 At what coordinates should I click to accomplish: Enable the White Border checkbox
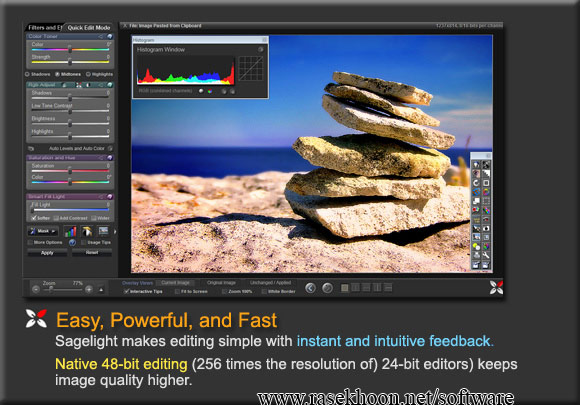[264, 292]
